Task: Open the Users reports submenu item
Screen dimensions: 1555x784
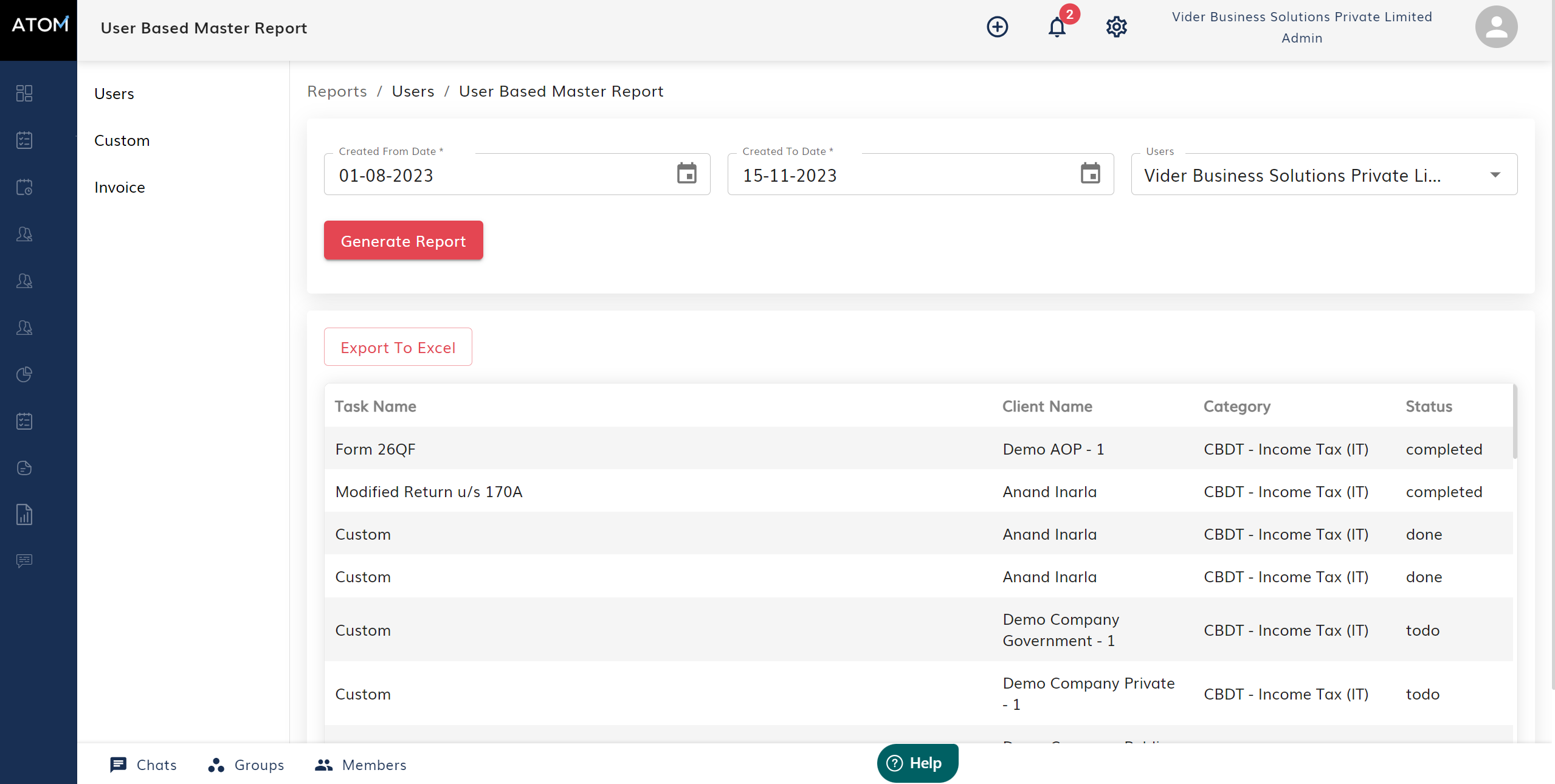Action: tap(114, 94)
